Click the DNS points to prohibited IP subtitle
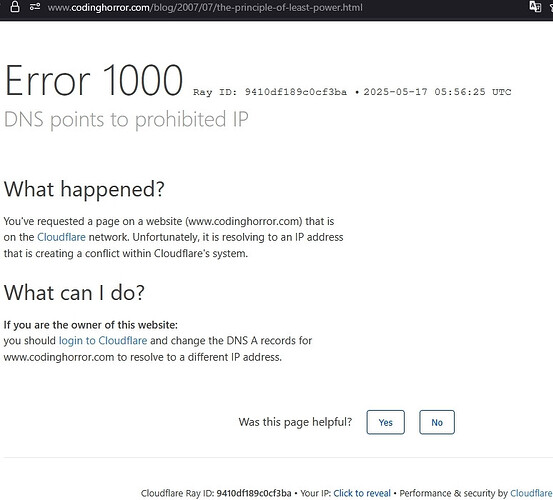The image size is (553, 500). click(x=126, y=119)
